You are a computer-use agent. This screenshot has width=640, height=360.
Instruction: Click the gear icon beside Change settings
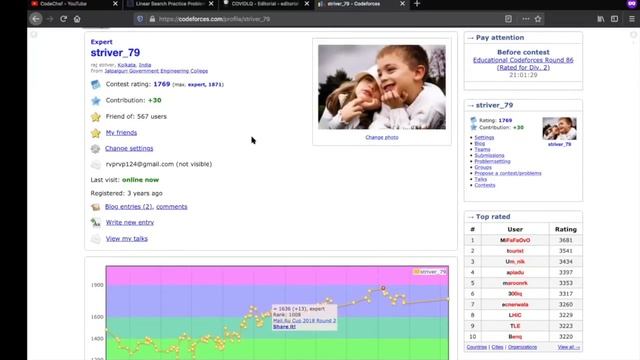(95, 149)
